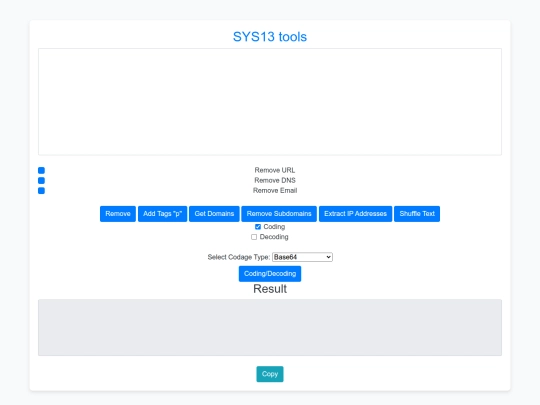Screen dimensions: 540x405
Task: Check the Decoding checkbox
Action: (x=254, y=237)
